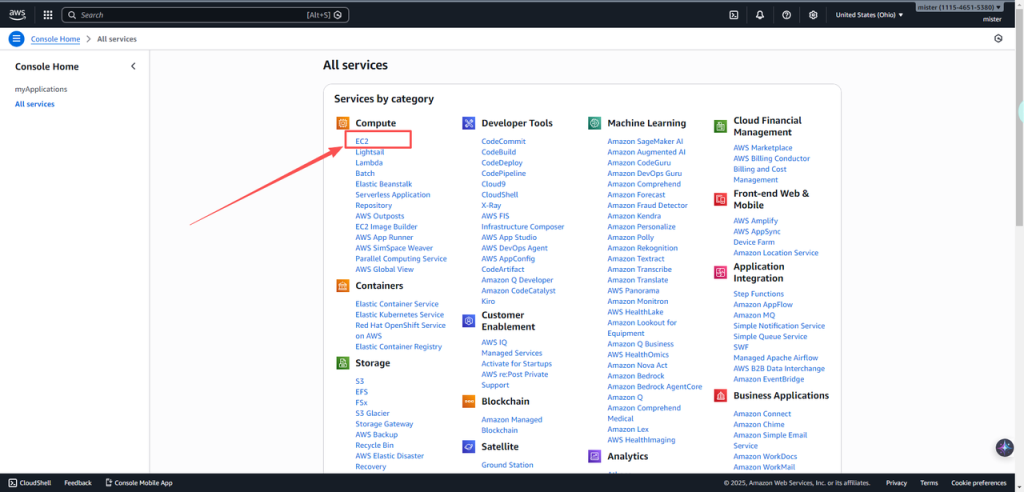Open CloudShell from the footer bar
This screenshot has height=492, width=1024.
[29, 483]
